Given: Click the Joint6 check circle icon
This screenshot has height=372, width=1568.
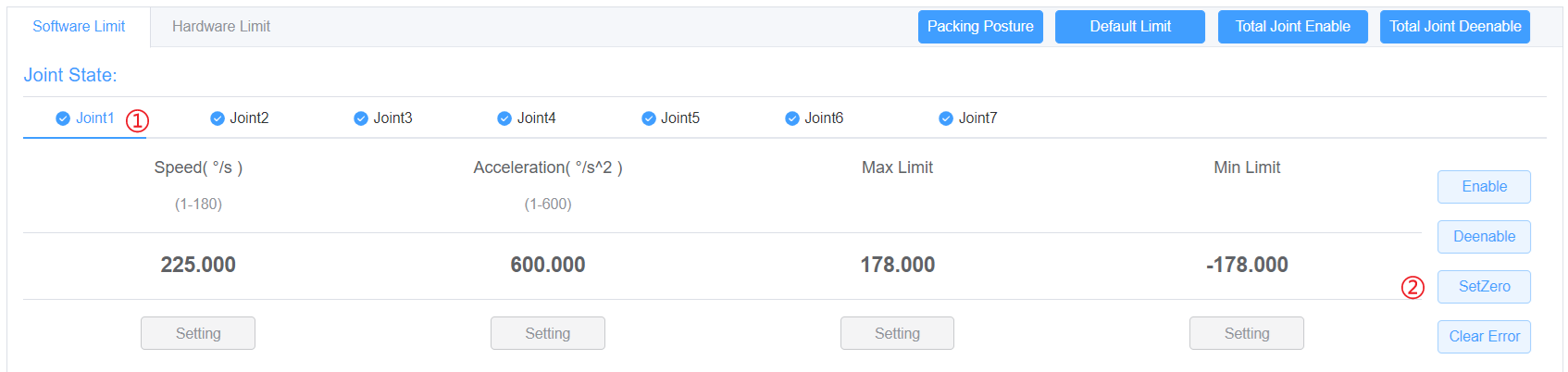Looking at the screenshot, I should [x=792, y=118].
